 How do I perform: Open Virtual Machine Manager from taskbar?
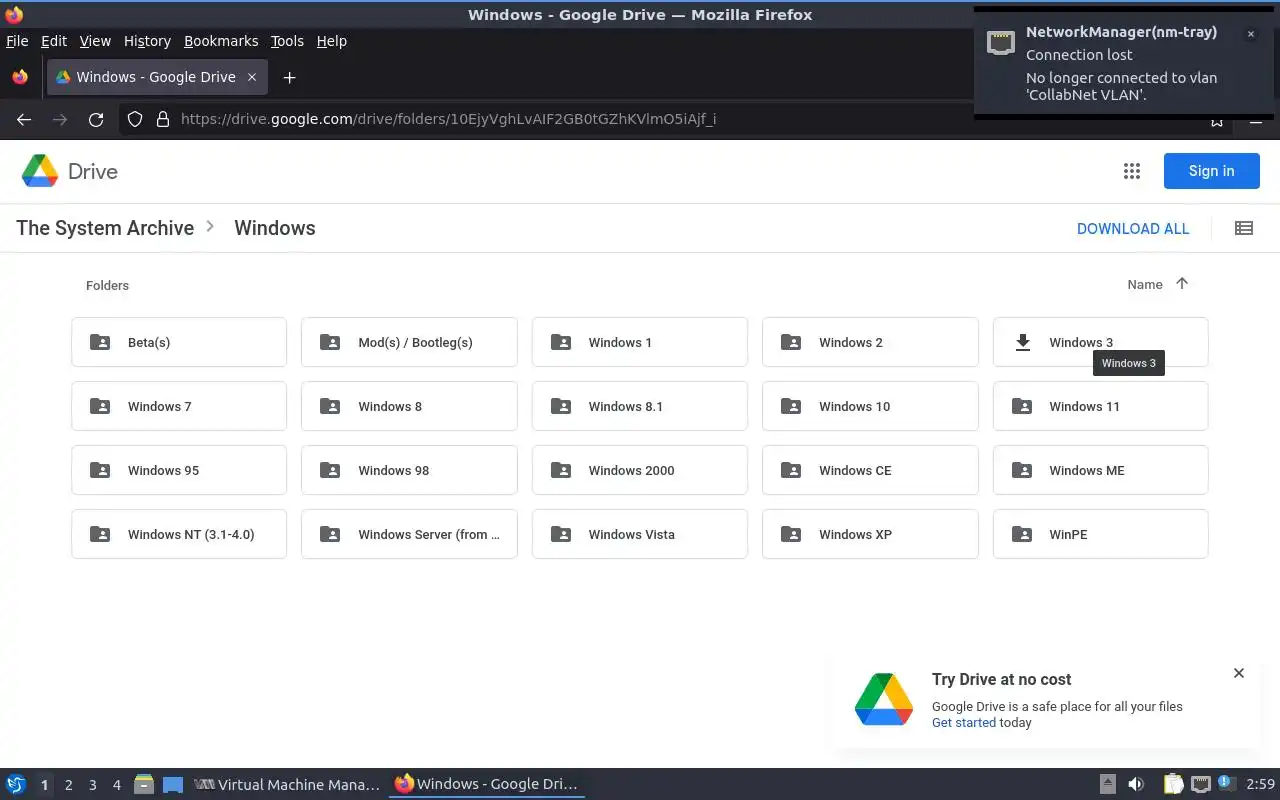pyautogui.click(x=287, y=785)
